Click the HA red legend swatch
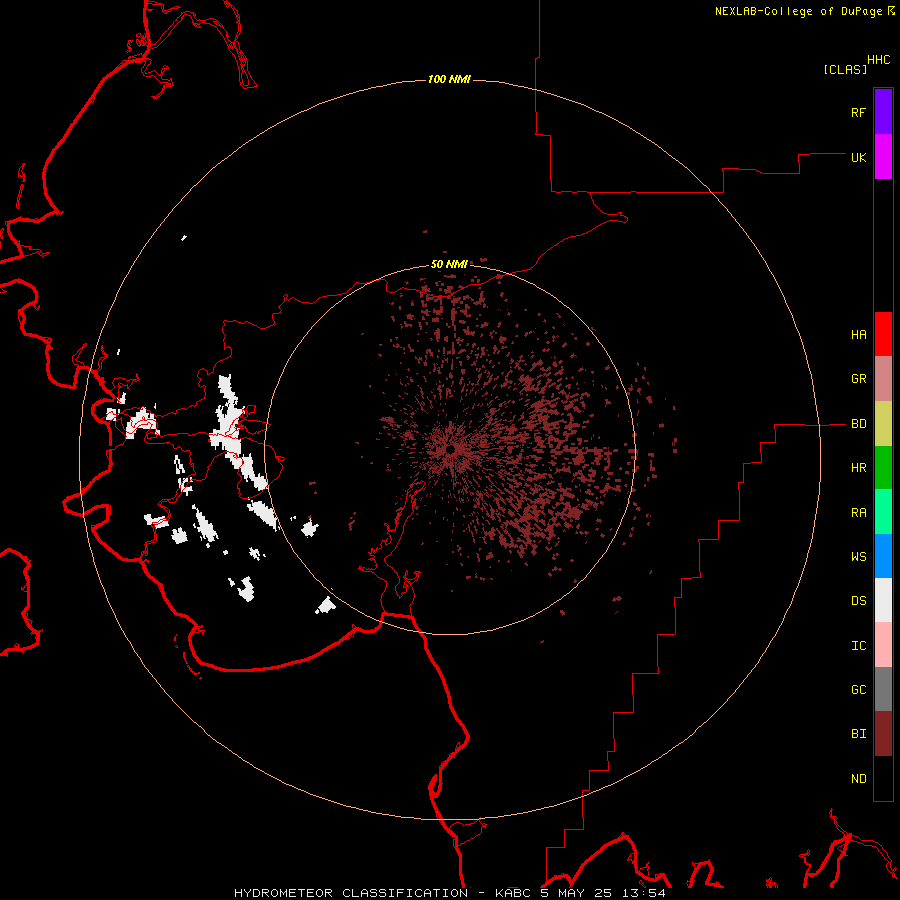The width and height of the screenshot is (900, 900). pyautogui.click(x=883, y=334)
